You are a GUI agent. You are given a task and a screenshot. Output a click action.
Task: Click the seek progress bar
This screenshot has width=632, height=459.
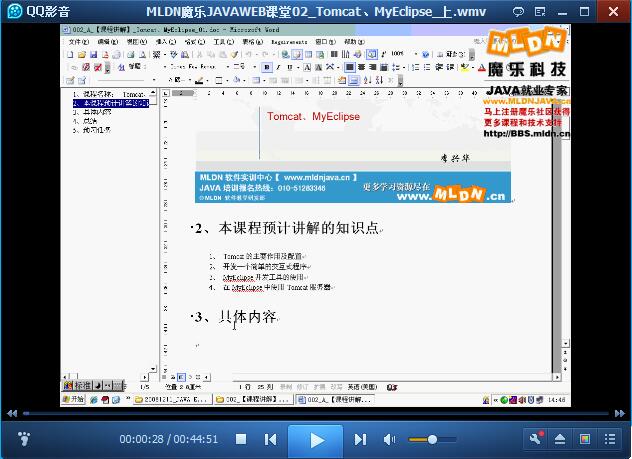pos(316,413)
